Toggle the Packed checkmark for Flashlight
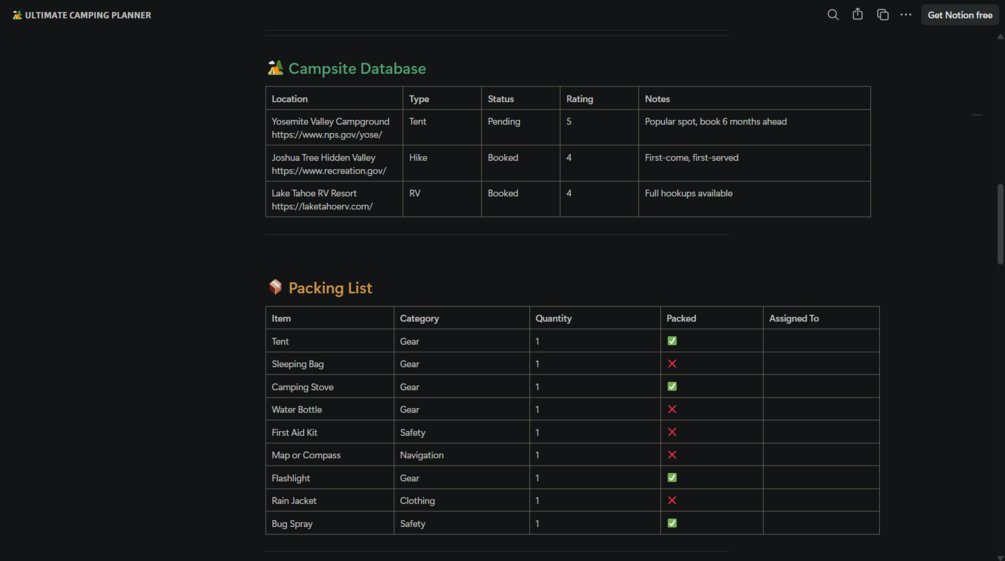 click(672, 478)
